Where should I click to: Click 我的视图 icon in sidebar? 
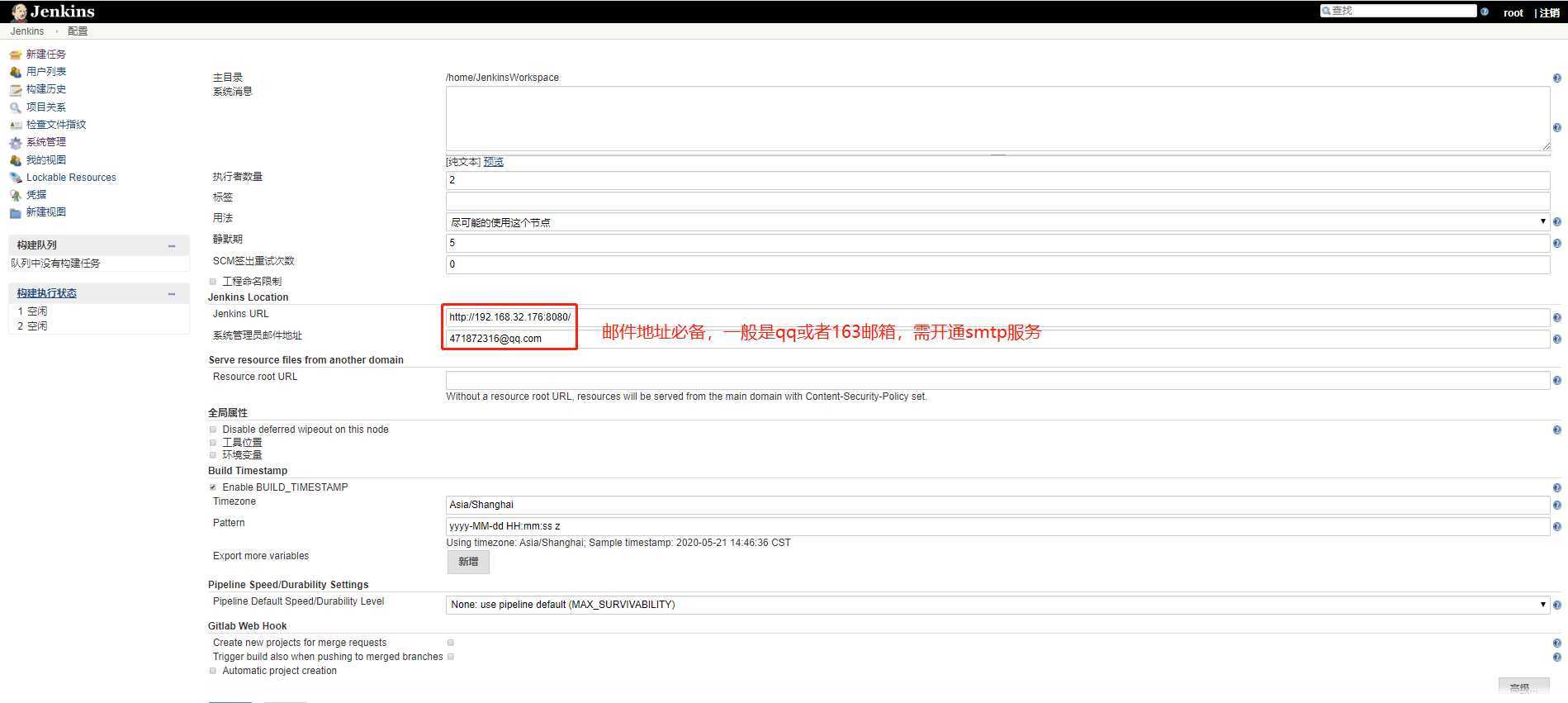click(x=16, y=160)
